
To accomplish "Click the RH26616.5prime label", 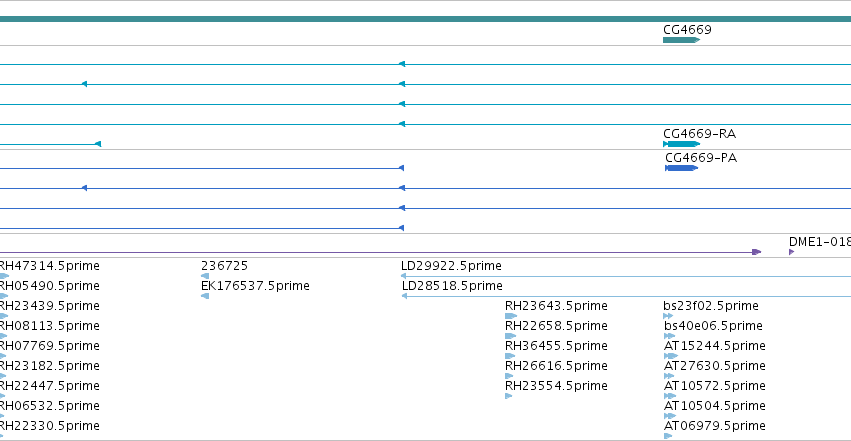I will point(556,366).
